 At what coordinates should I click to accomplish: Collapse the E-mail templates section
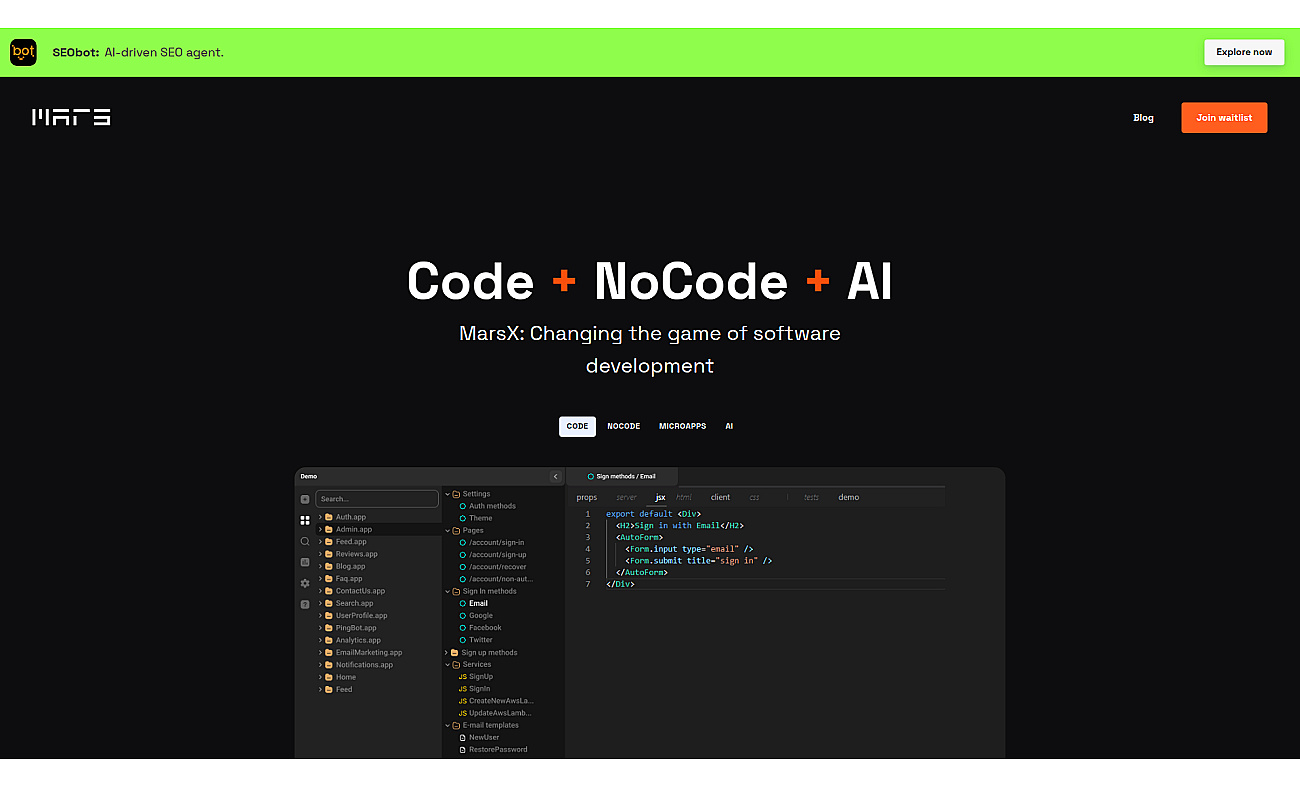pyautogui.click(x=447, y=725)
